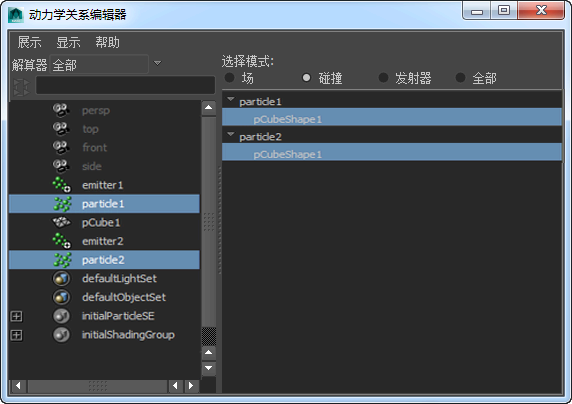Open the 帮助 menu

(x=107, y=42)
